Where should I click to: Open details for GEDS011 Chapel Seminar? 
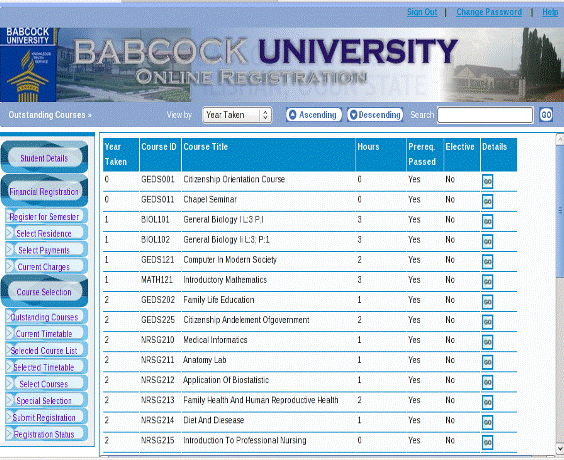click(x=487, y=201)
